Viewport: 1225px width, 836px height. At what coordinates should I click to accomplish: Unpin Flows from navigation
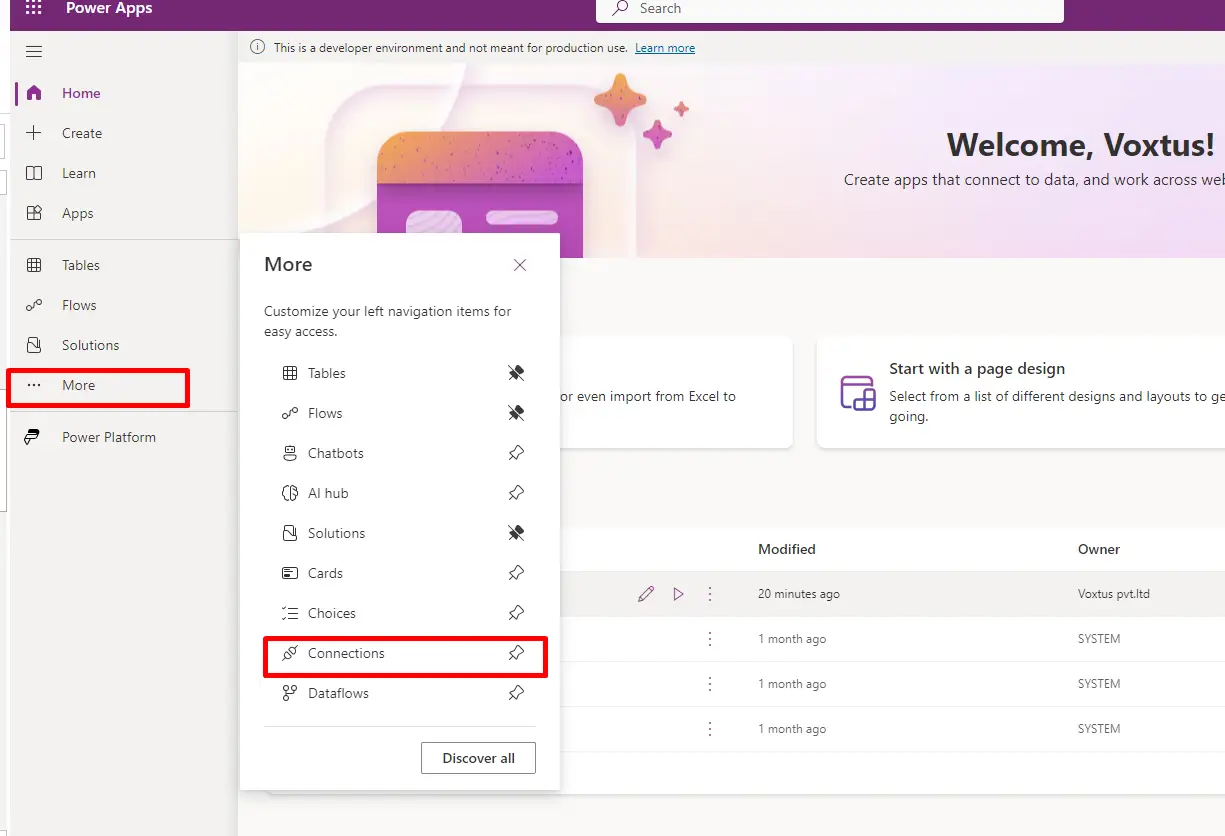(x=516, y=413)
